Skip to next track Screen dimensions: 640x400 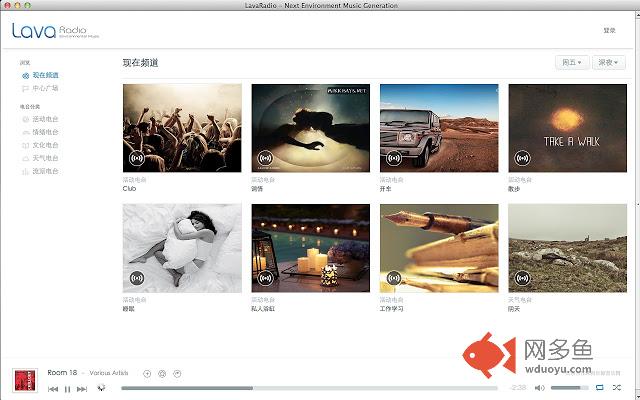[82, 389]
